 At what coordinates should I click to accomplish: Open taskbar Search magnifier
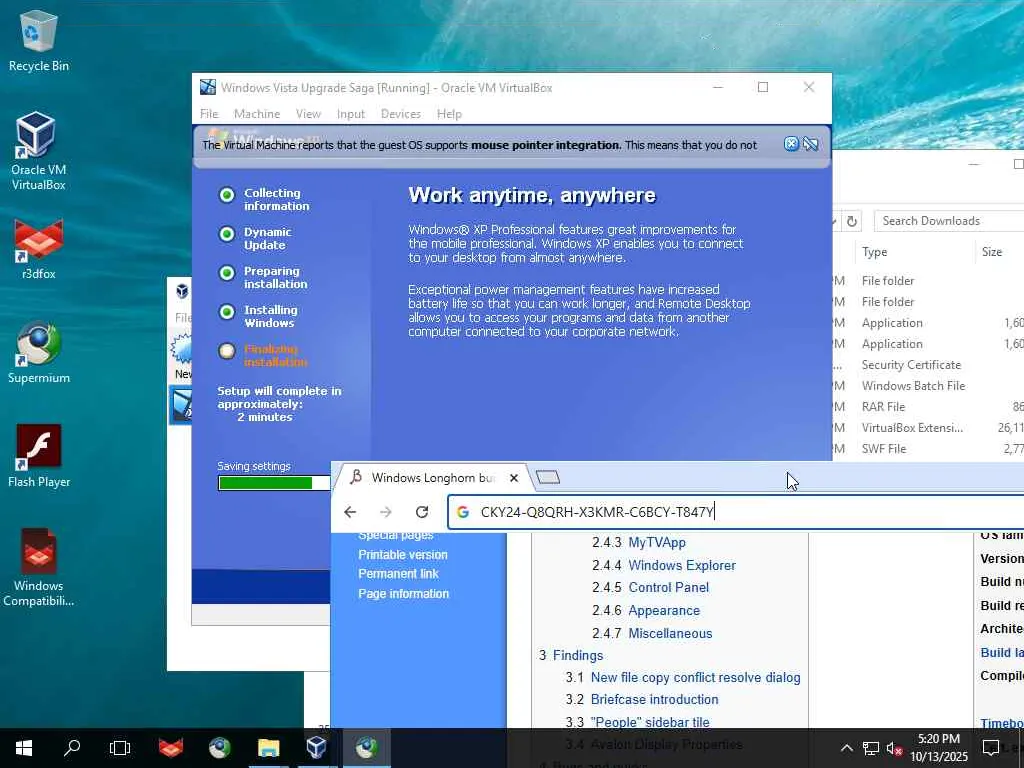click(72, 748)
